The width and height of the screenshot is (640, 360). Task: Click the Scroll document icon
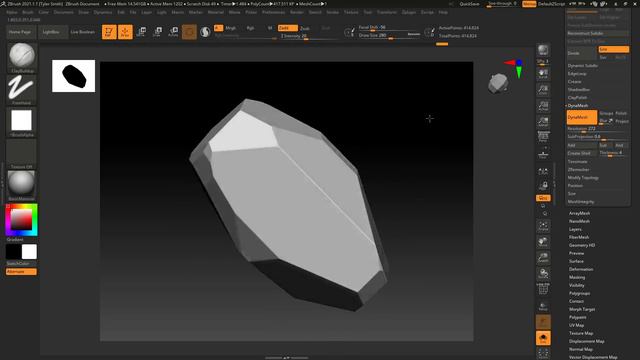(543, 74)
